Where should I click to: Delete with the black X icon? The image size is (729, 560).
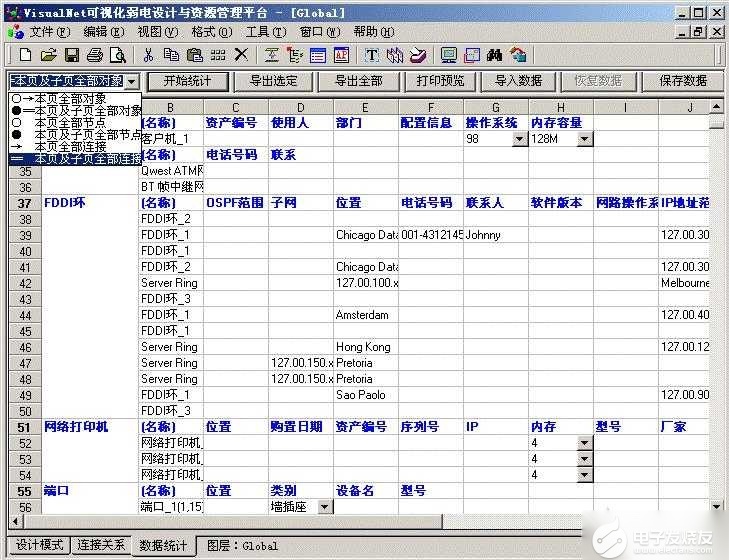tap(241, 55)
